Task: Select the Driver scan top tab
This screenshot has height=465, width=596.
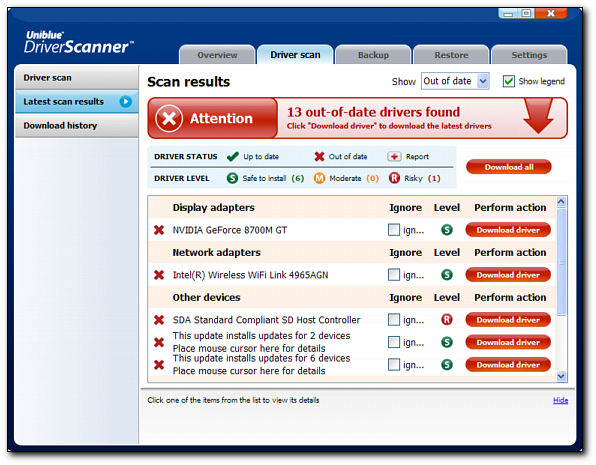Action: (x=295, y=55)
